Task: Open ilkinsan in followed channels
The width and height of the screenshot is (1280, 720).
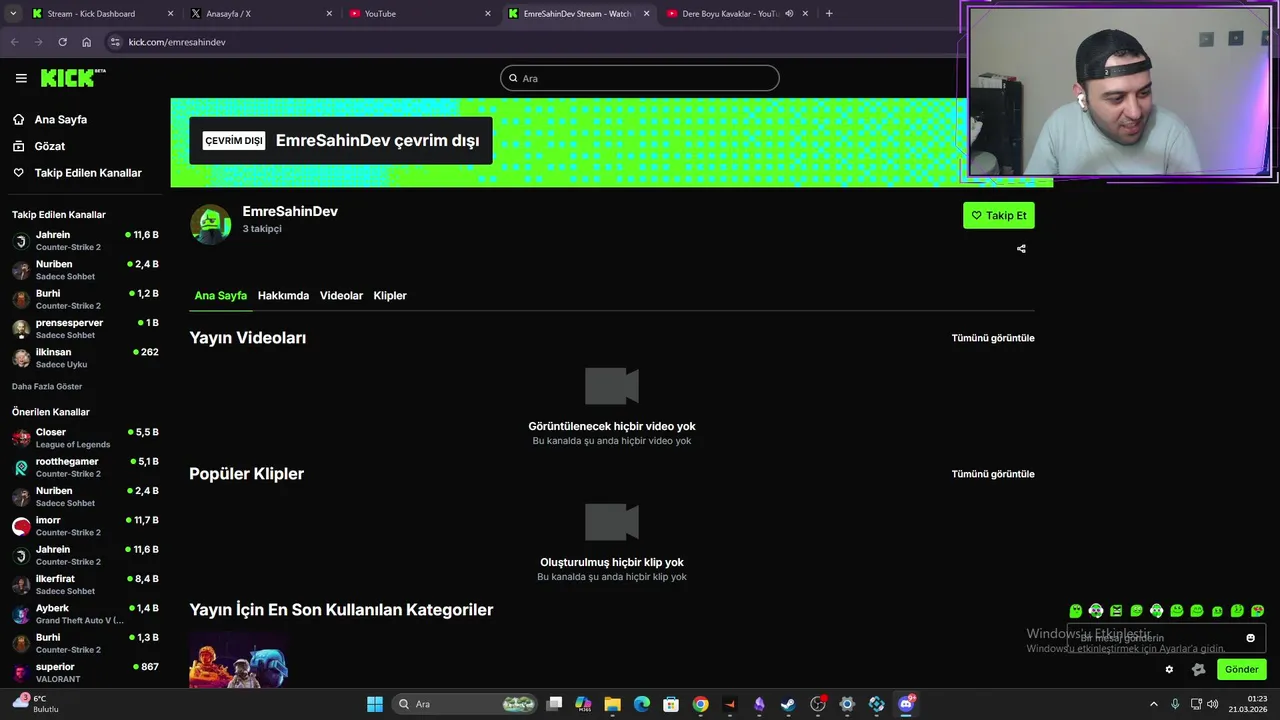Action: click(85, 358)
